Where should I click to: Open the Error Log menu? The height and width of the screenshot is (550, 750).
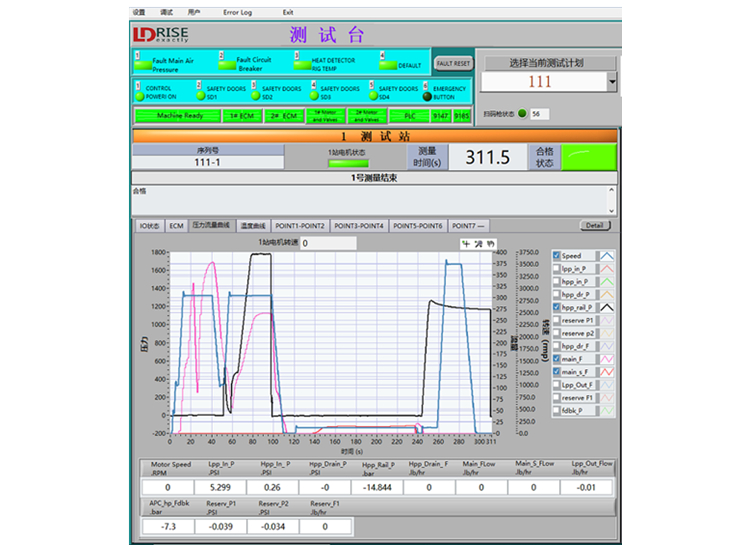pyautogui.click(x=237, y=12)
